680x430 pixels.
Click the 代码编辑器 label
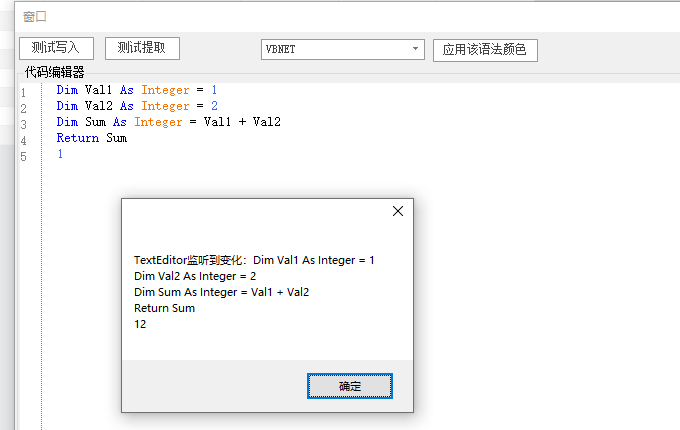[54, 72]
